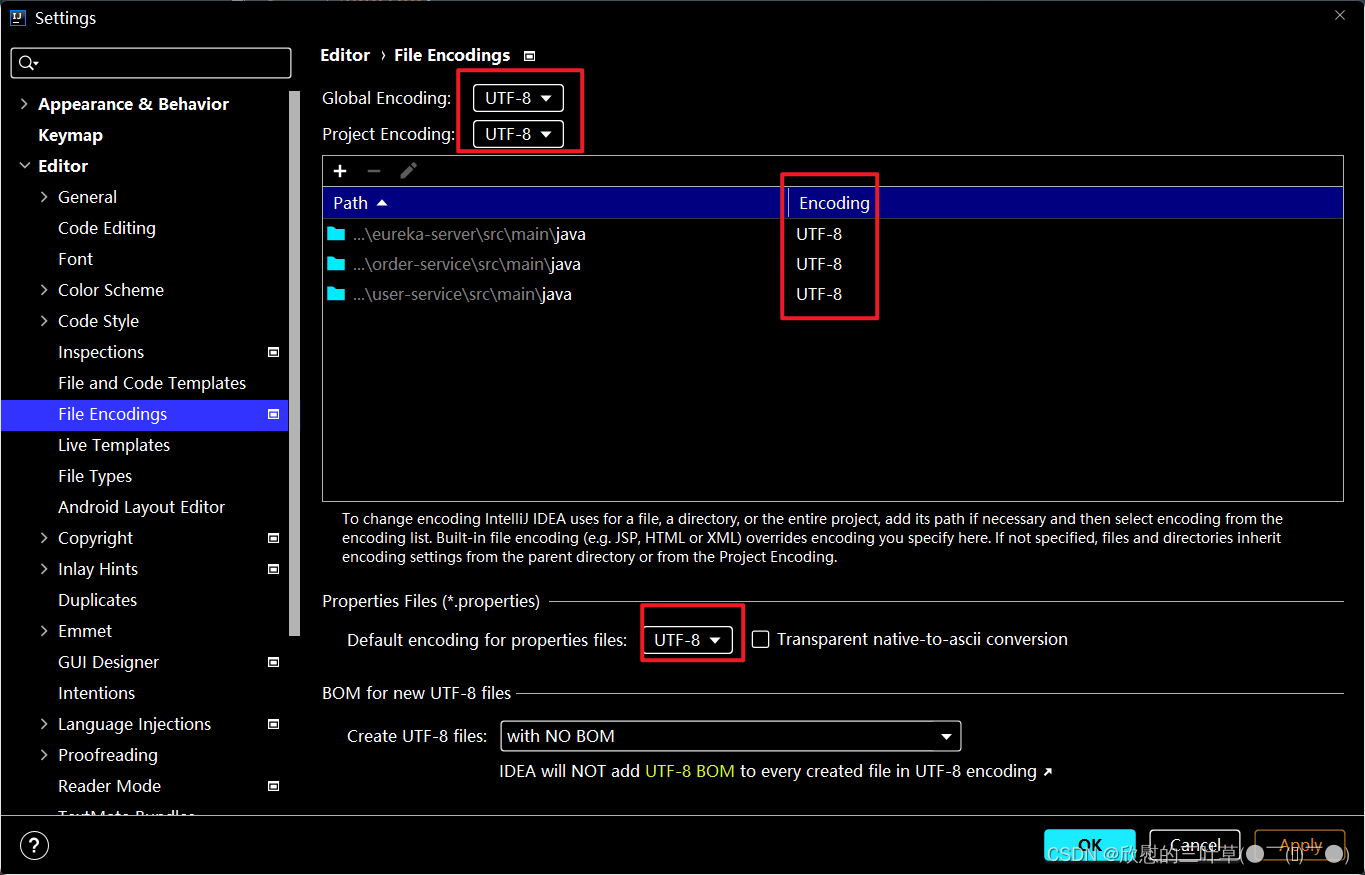Click UTF-8 encoding cell for order-service
Image resolution: width=1365 pixels, height=875 pixels.
(x=819, y=264)
